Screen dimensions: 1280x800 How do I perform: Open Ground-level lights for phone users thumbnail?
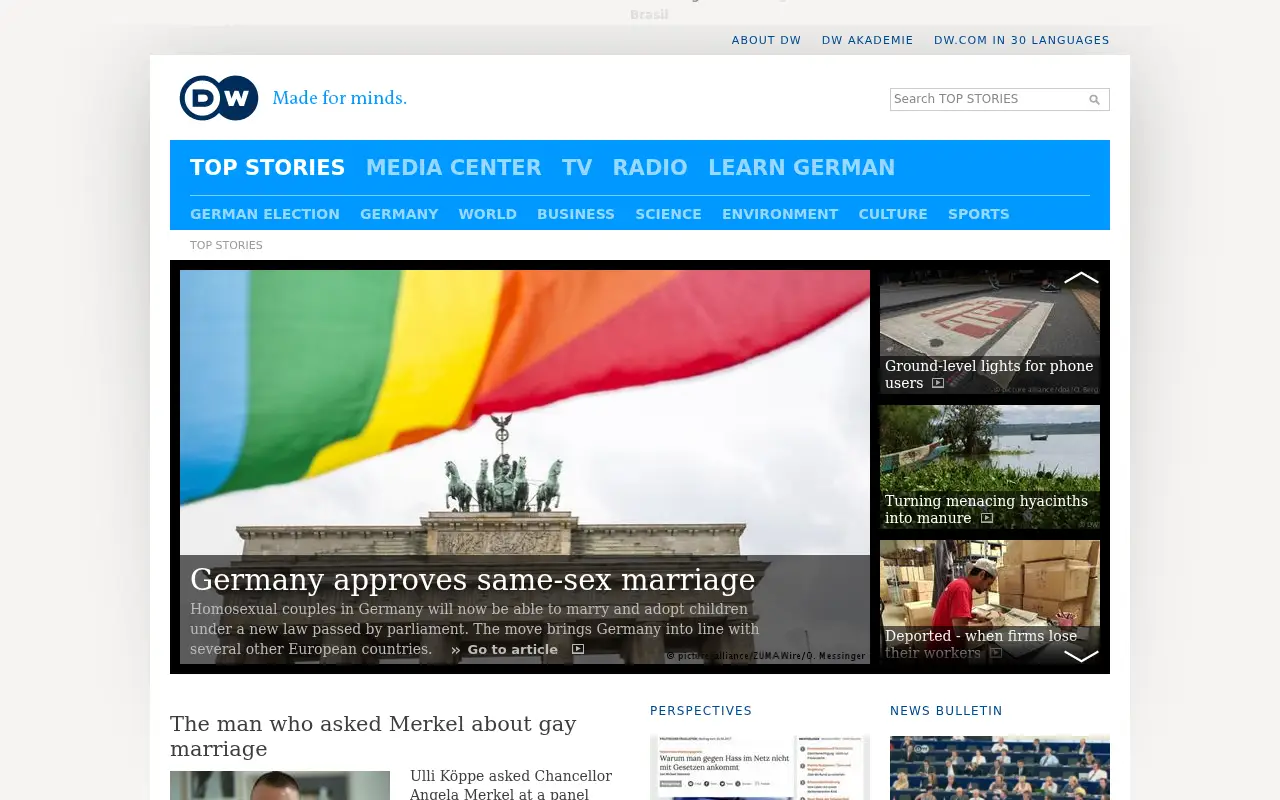tap(990, 332)
